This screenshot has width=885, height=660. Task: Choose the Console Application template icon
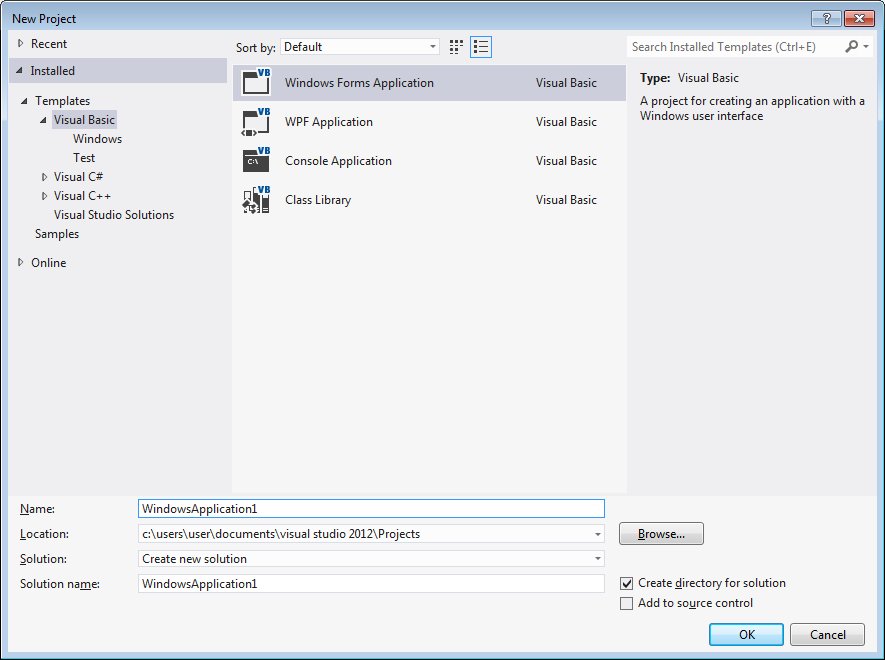click(x=257, y=161)
